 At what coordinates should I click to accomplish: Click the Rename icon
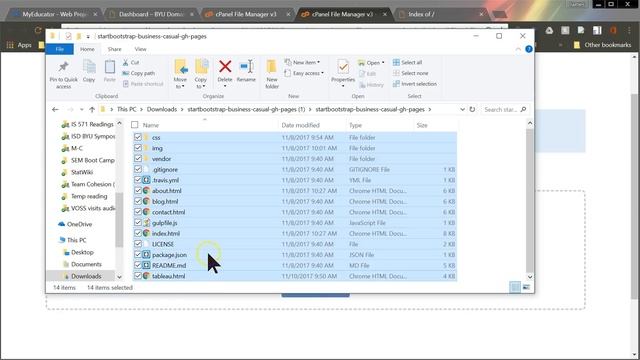point(247,66)
